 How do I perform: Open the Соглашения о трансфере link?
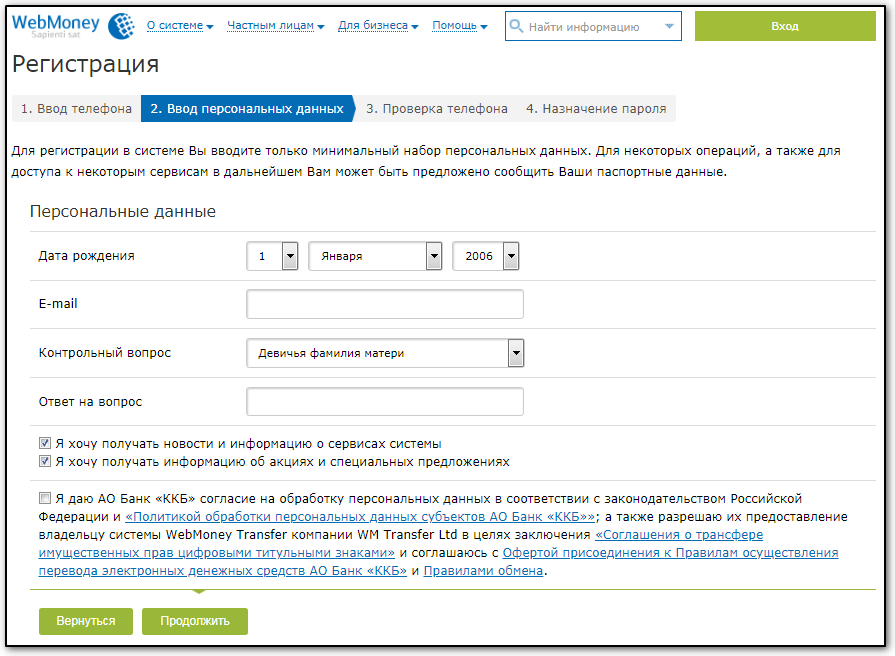click(401, 544)
